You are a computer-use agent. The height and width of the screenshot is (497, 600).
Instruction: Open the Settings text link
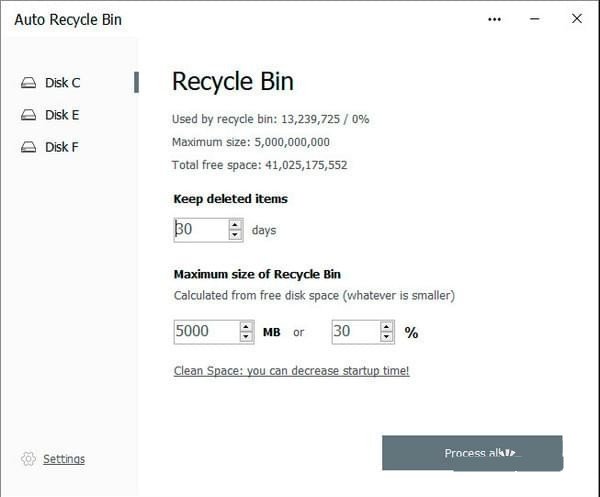(64, 459)
